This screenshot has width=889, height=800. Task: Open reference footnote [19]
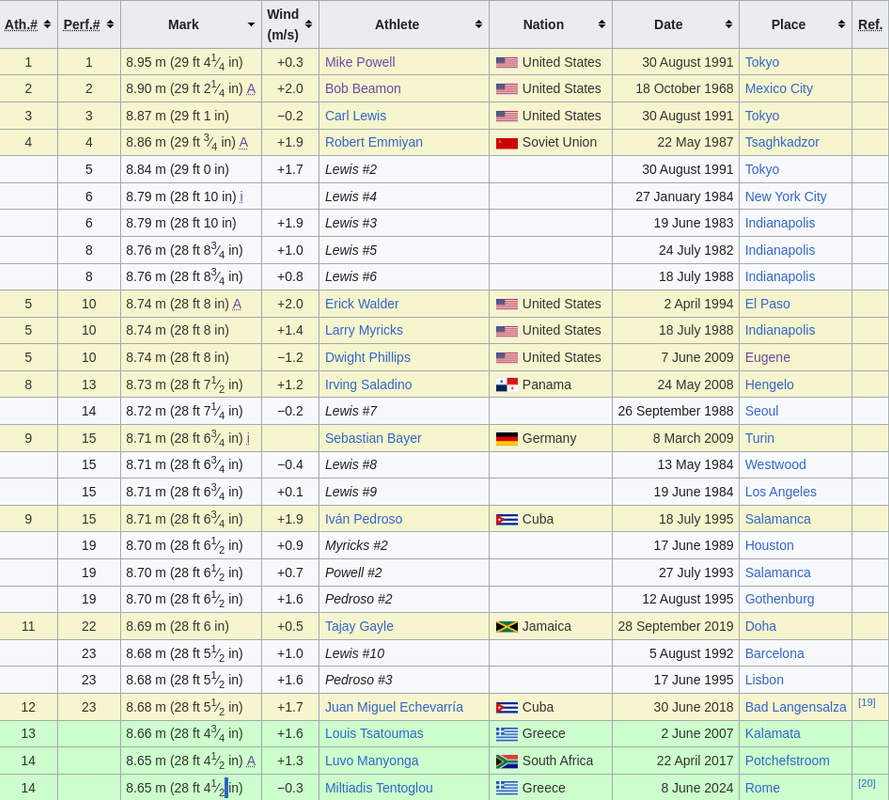pos(866,702)
